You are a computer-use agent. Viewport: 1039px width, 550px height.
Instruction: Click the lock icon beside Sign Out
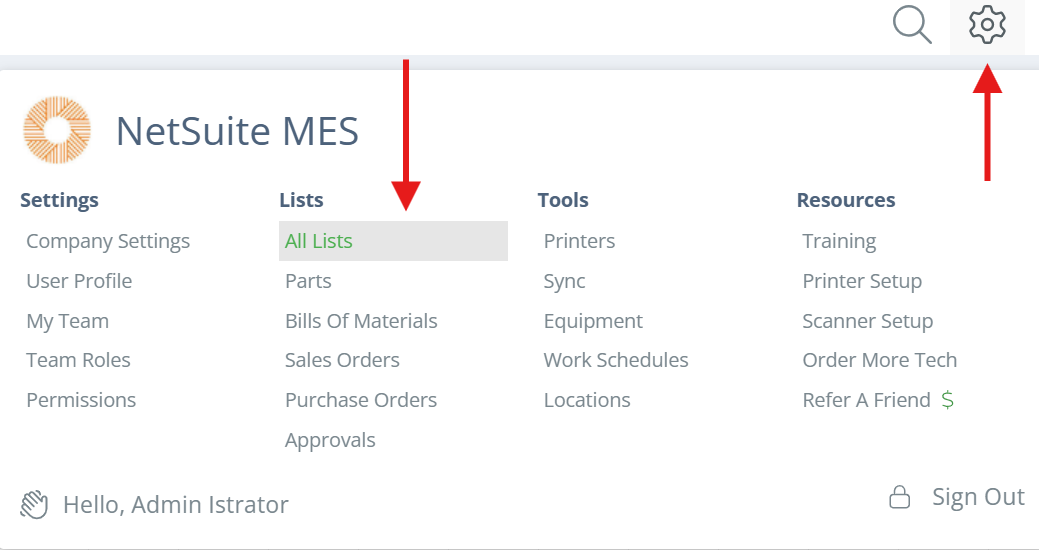(899, 497)
